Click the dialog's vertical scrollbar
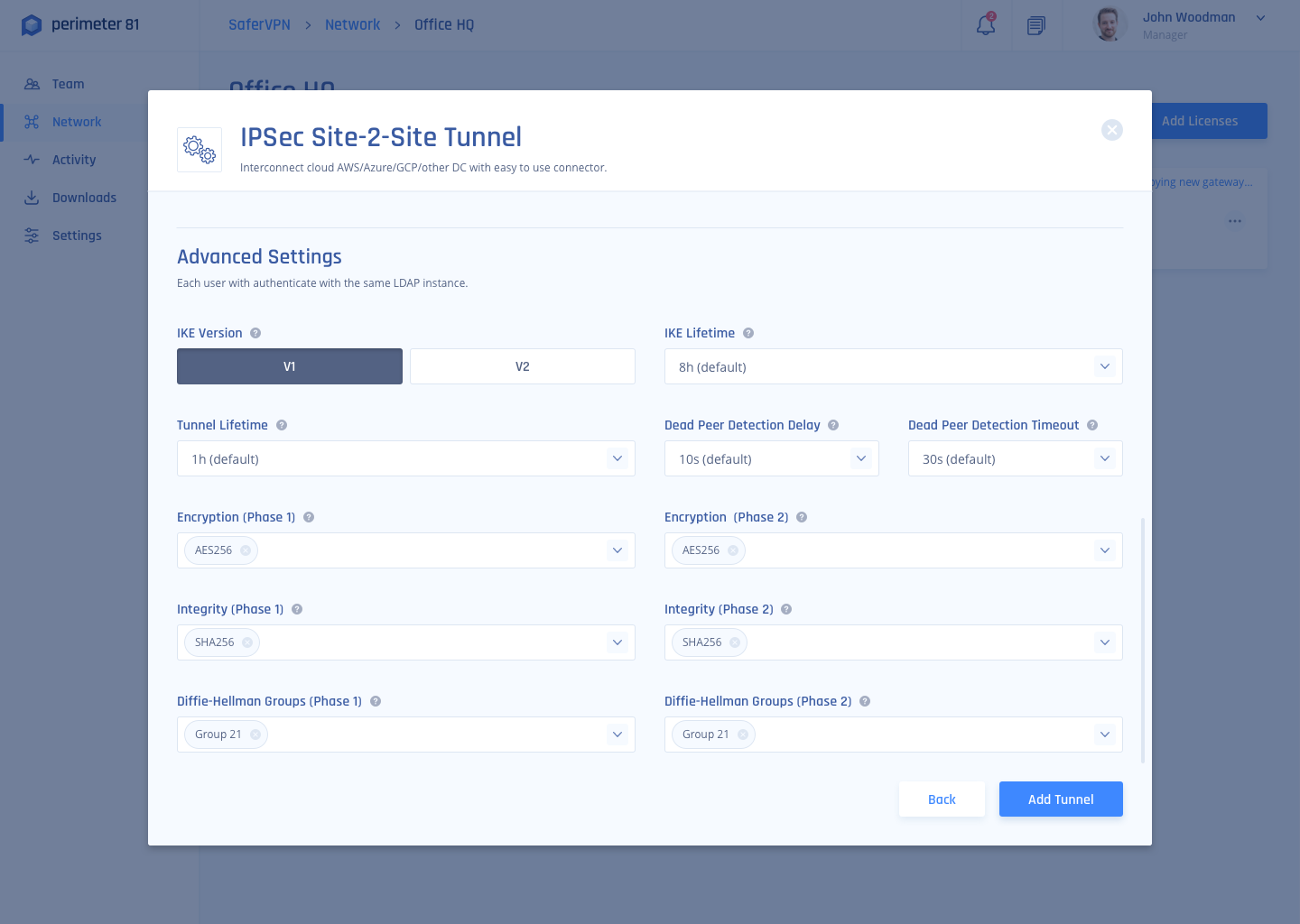 click(x=1143, y=641)
